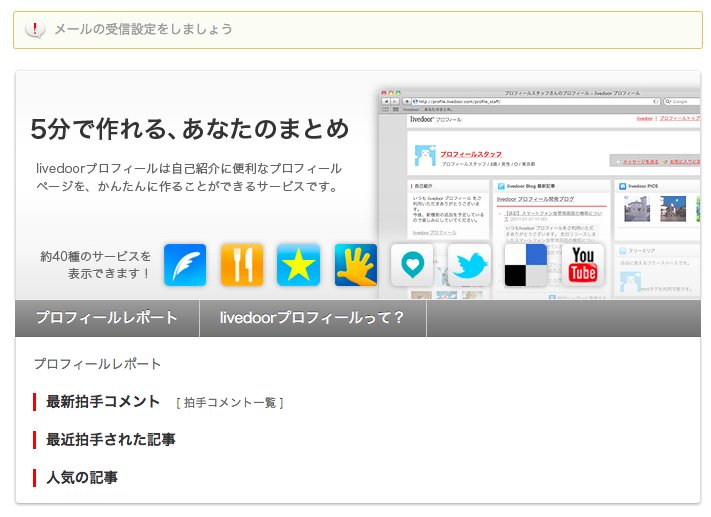The image size is (711, 517).
Task: Click the 約40種のサービスを表示できます text
Action: point(95,265)
